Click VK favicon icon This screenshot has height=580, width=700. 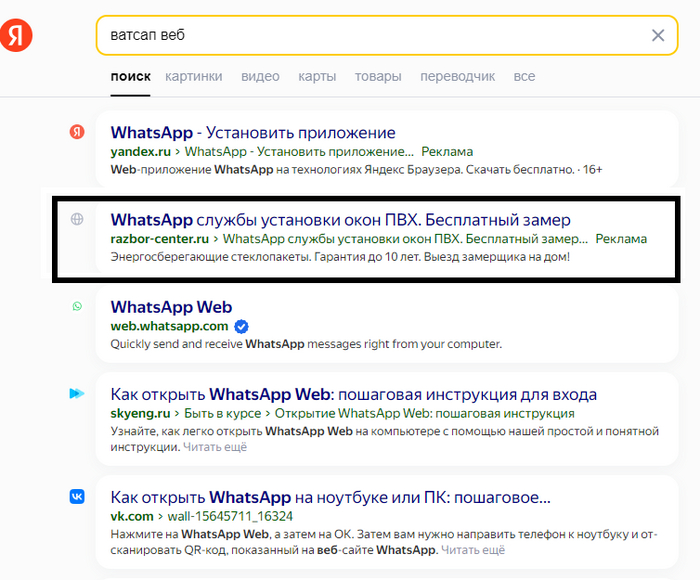tap(77, 497)
